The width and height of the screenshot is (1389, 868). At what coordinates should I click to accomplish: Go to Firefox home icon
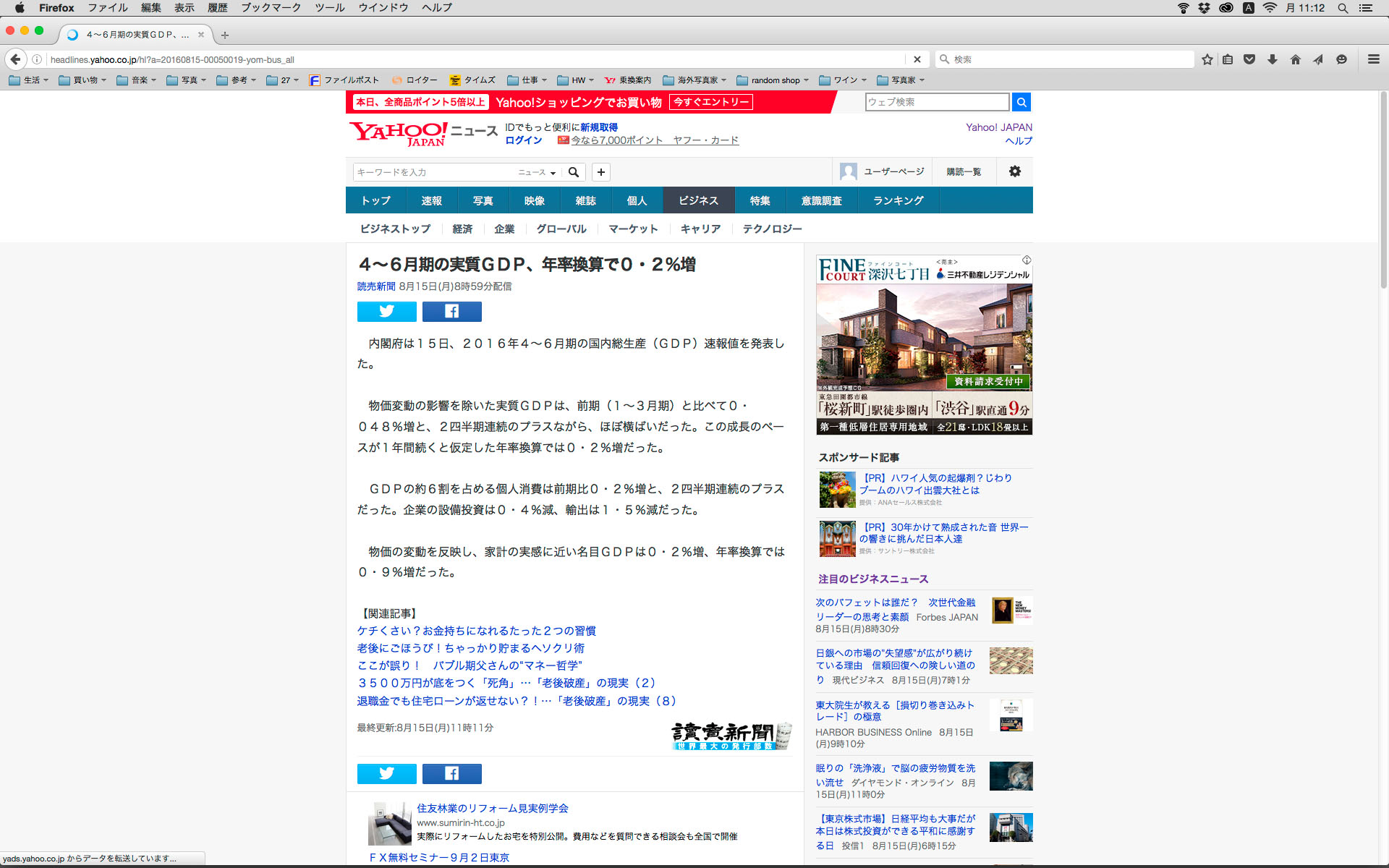click(1295, 59)
